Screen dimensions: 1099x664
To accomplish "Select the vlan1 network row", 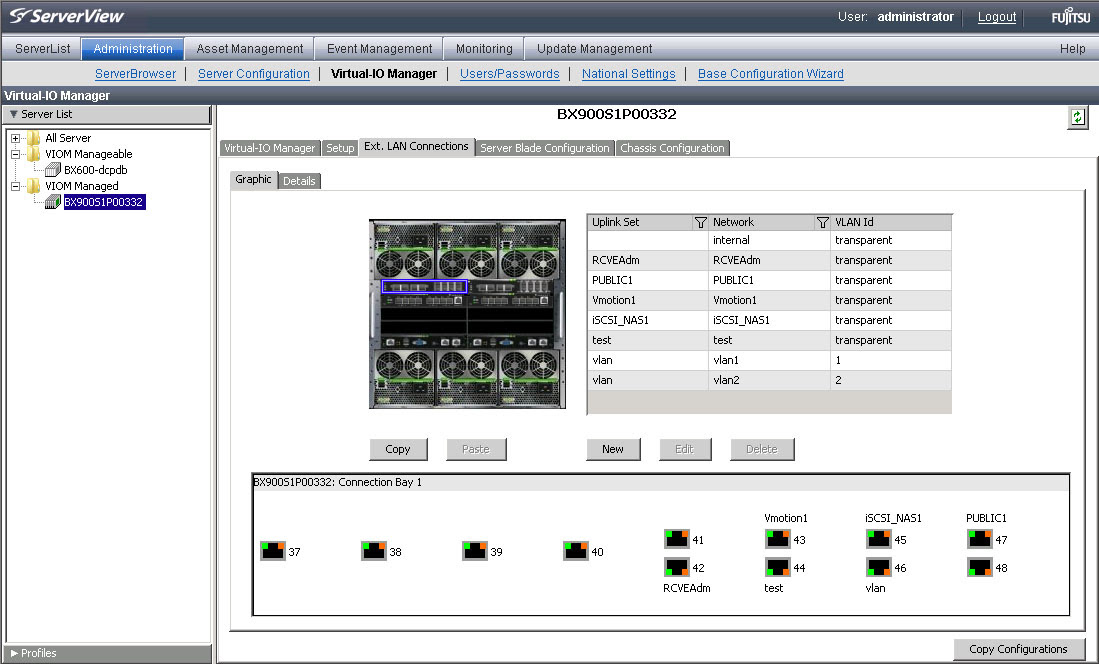I will pyautogui.click(x=769, y=360).
